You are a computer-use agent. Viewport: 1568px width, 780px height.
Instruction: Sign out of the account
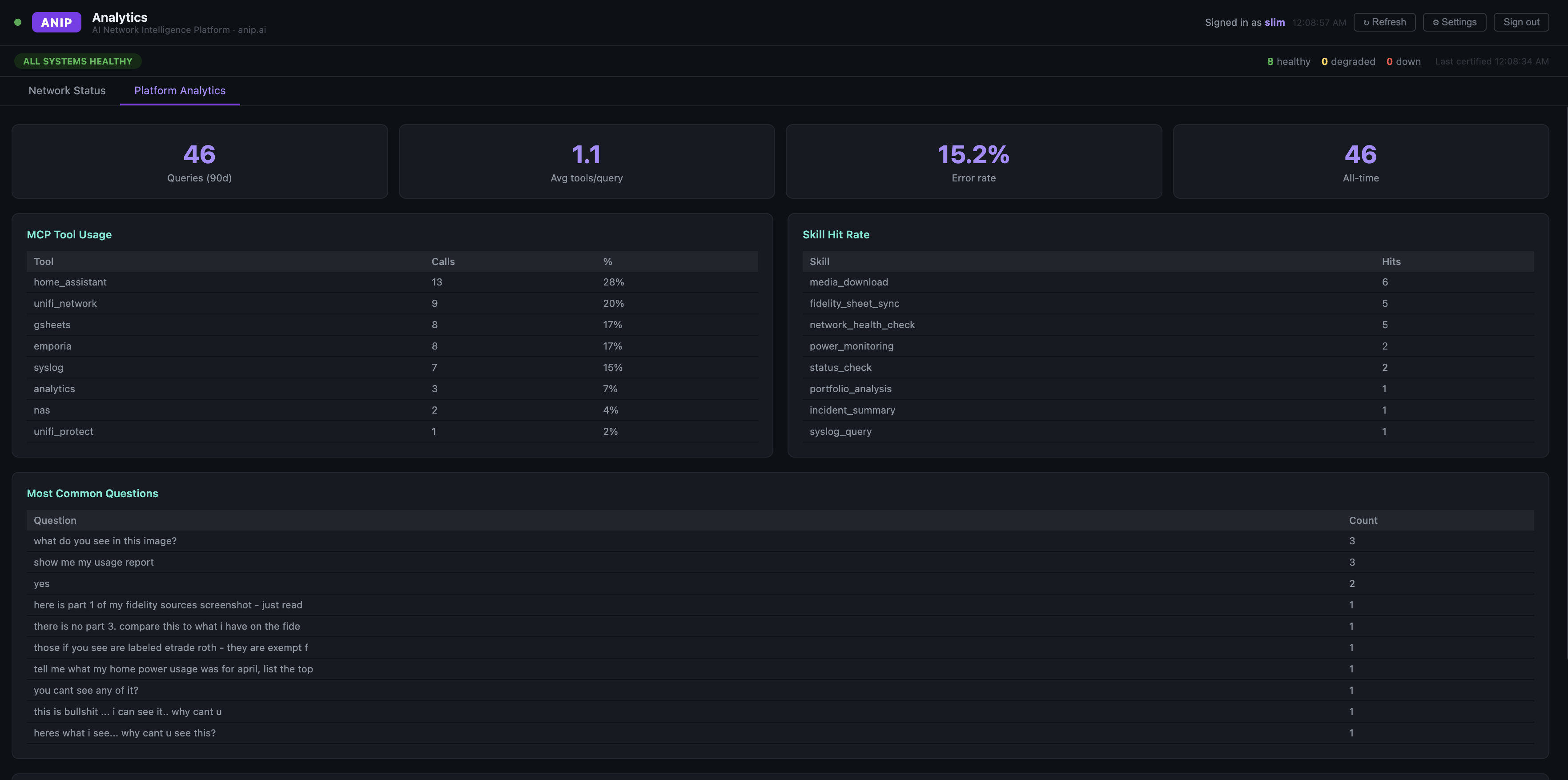[x=1521, y=22]
